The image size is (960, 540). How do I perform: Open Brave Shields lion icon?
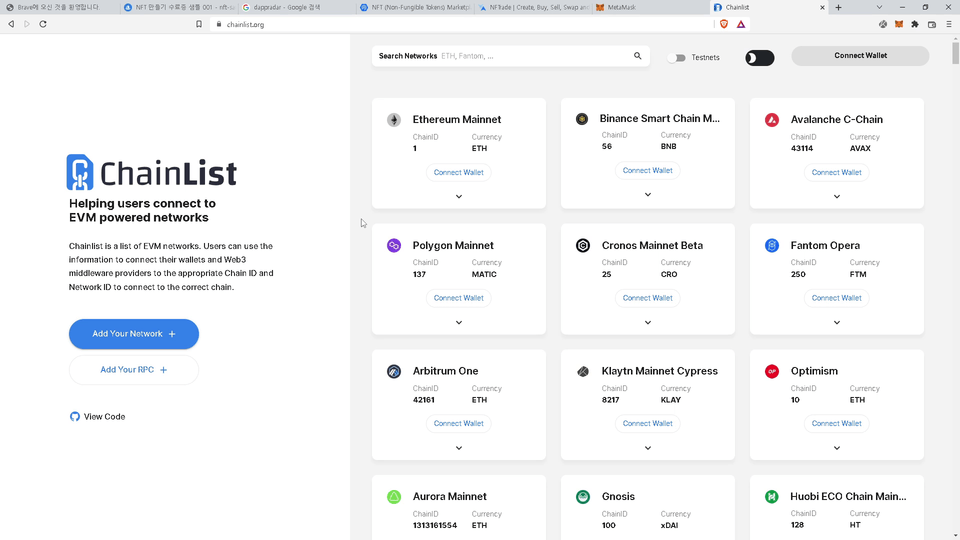[724, 24]
